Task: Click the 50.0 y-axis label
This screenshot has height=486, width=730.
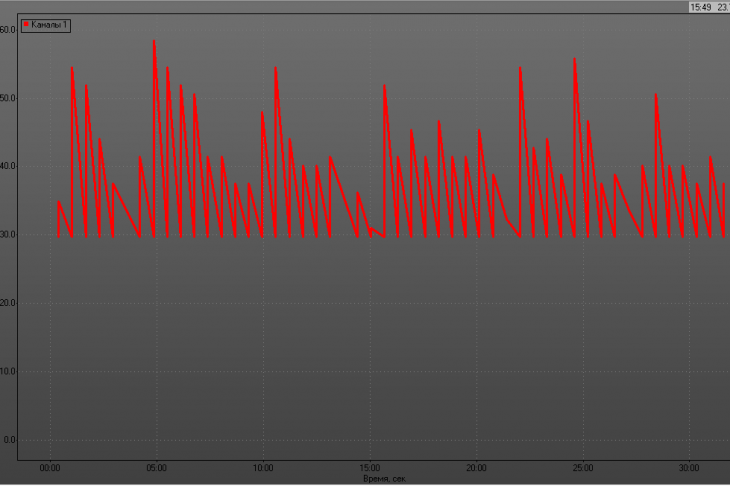Action: pyautogui.click(x=7, y=99)
